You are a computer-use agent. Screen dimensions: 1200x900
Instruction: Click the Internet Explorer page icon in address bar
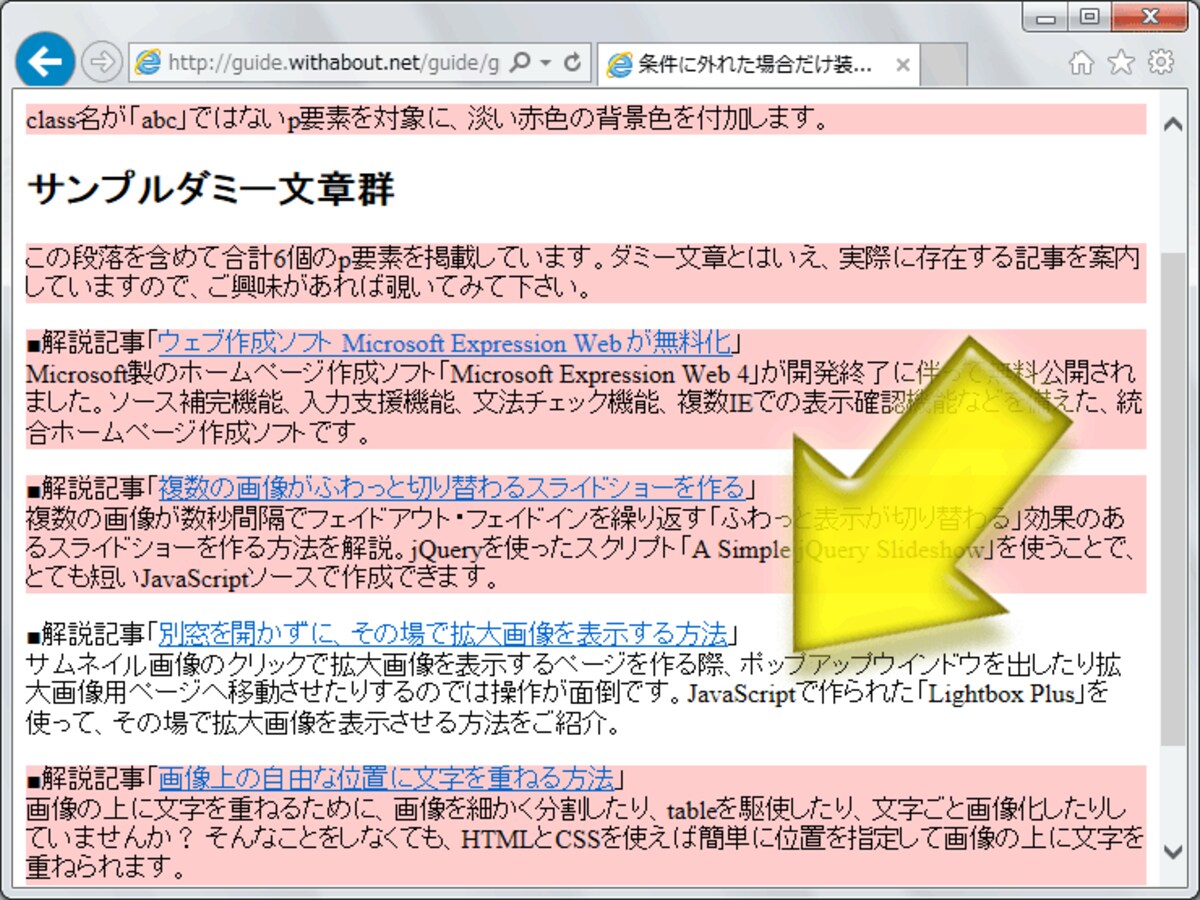148,63
